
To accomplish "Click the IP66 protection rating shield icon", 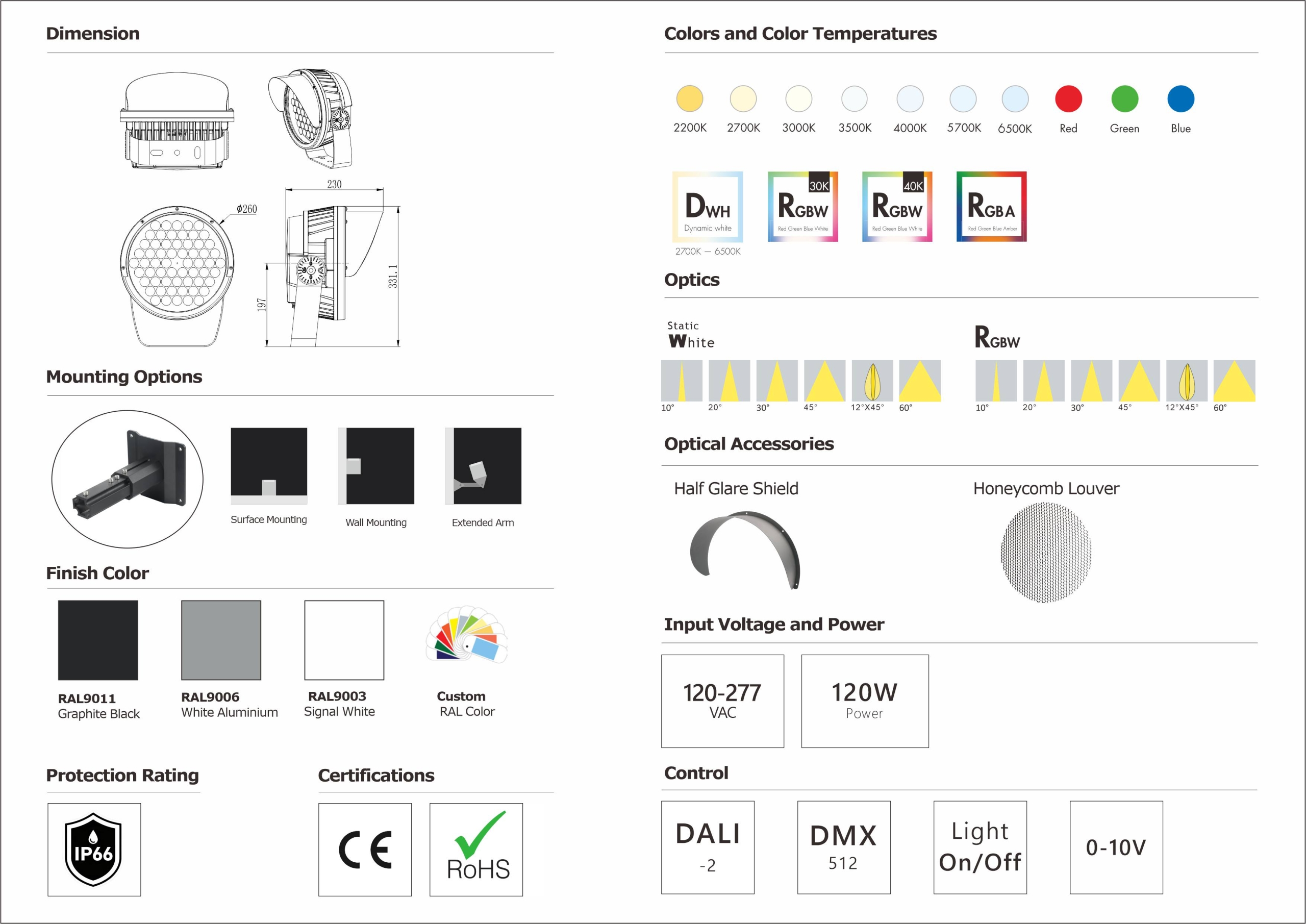I will pos(94,850).
